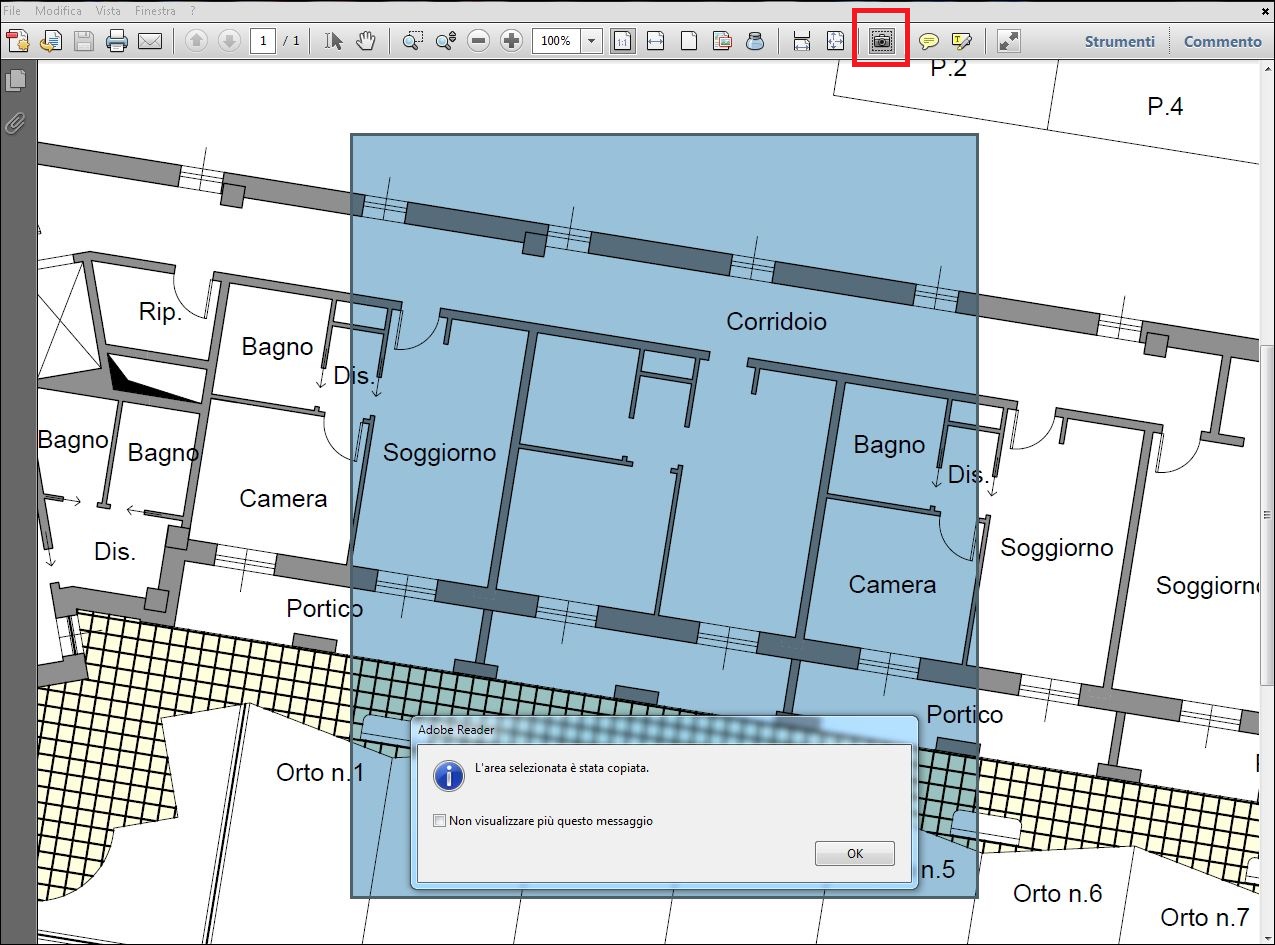
Task: Click the Zoom Out minus button
Action: click(479, 41)
